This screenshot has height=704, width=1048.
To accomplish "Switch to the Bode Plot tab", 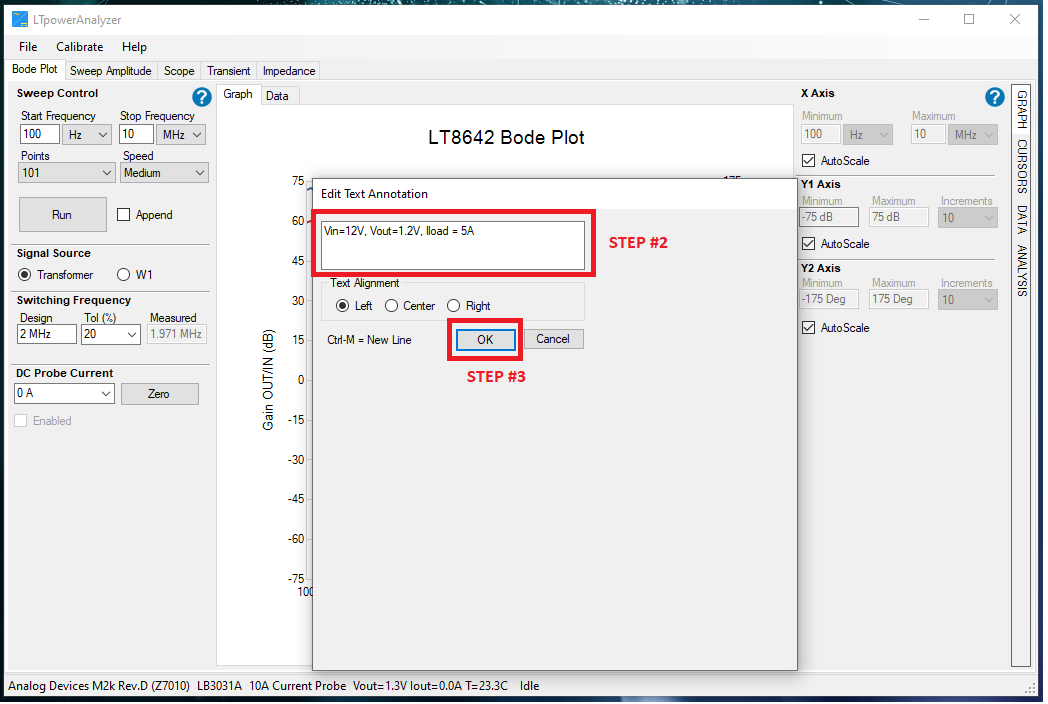I will [35, 69].
